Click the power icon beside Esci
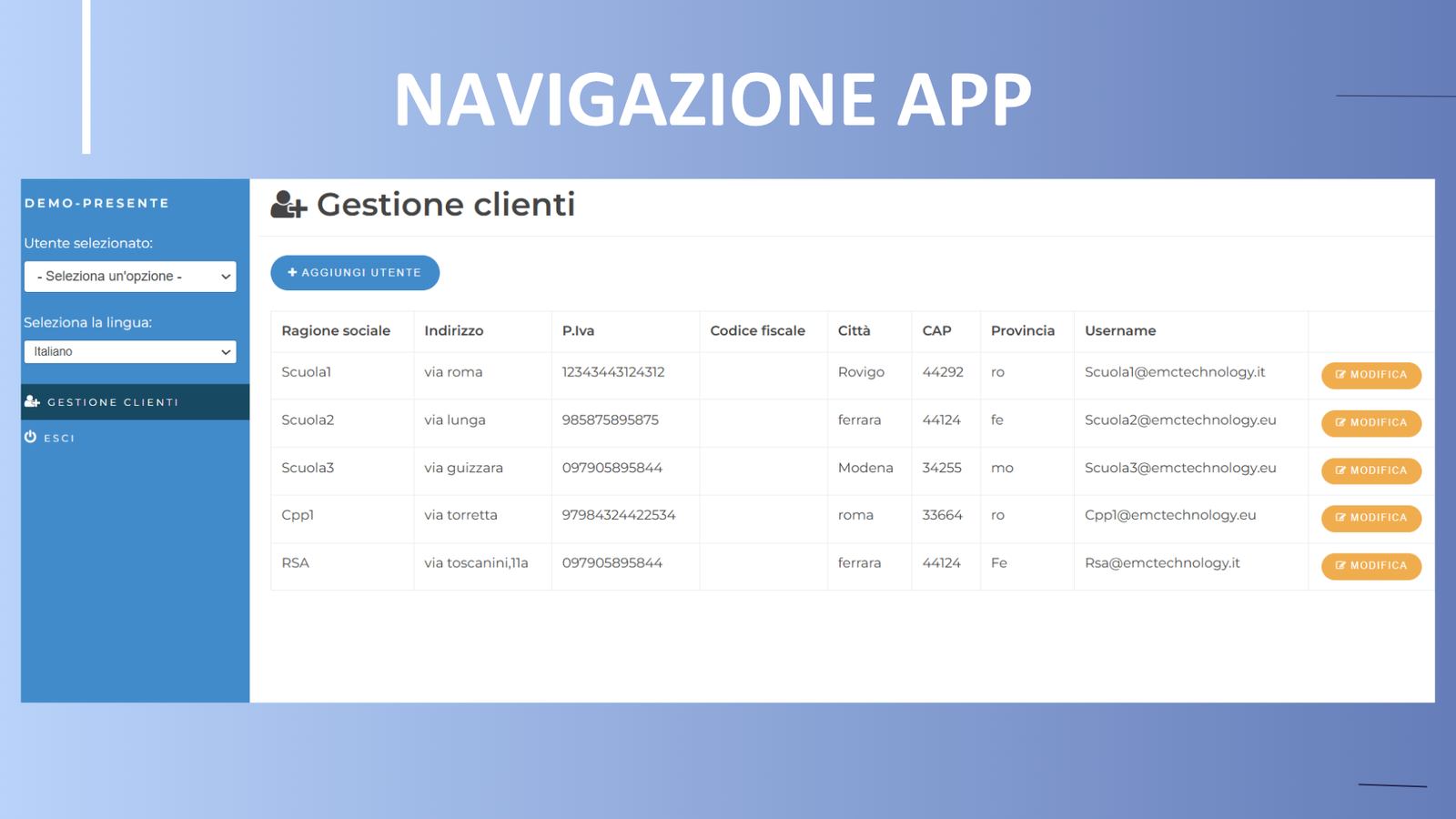This screenshot has width=1456, height=819. pyautogui.click(x=31, y=437)
